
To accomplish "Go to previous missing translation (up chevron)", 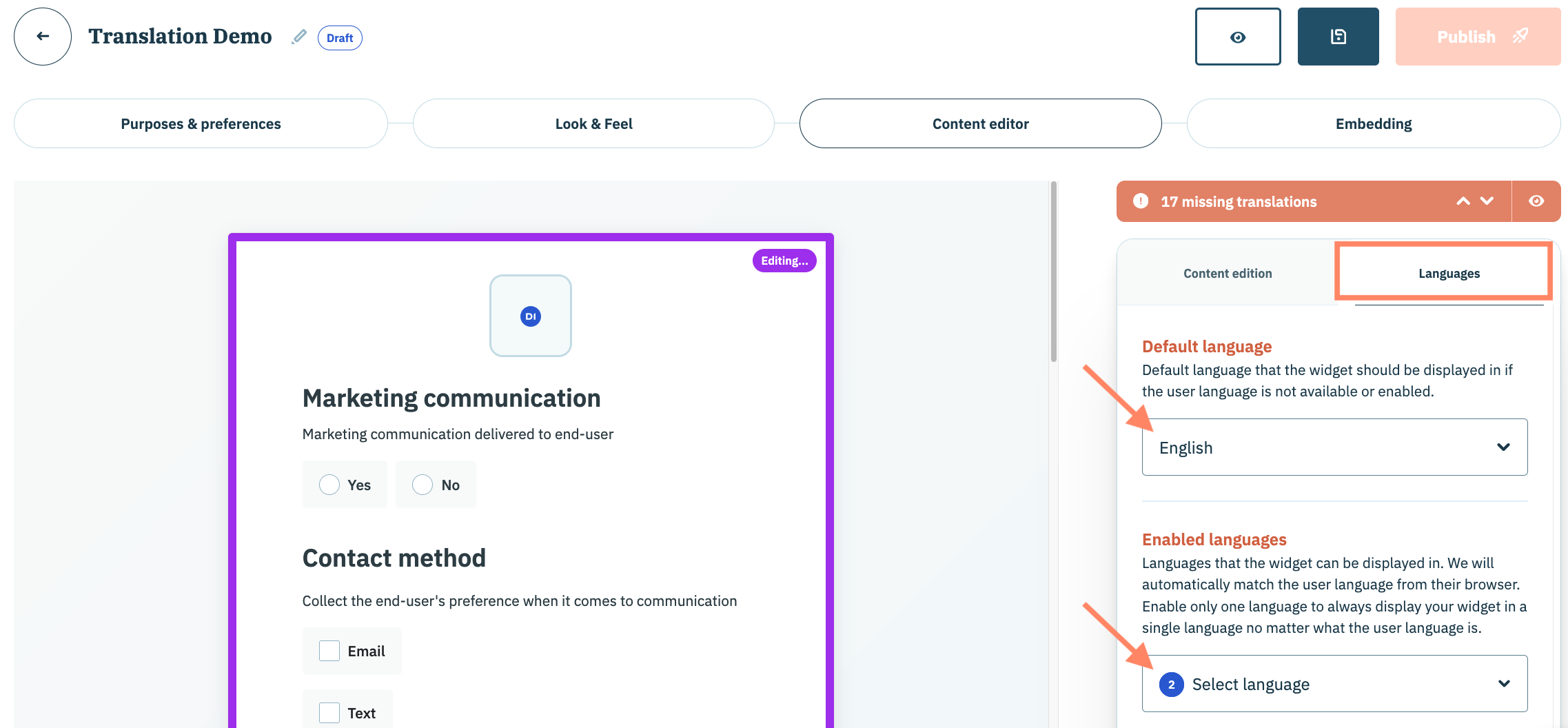I will [1463, 201].
